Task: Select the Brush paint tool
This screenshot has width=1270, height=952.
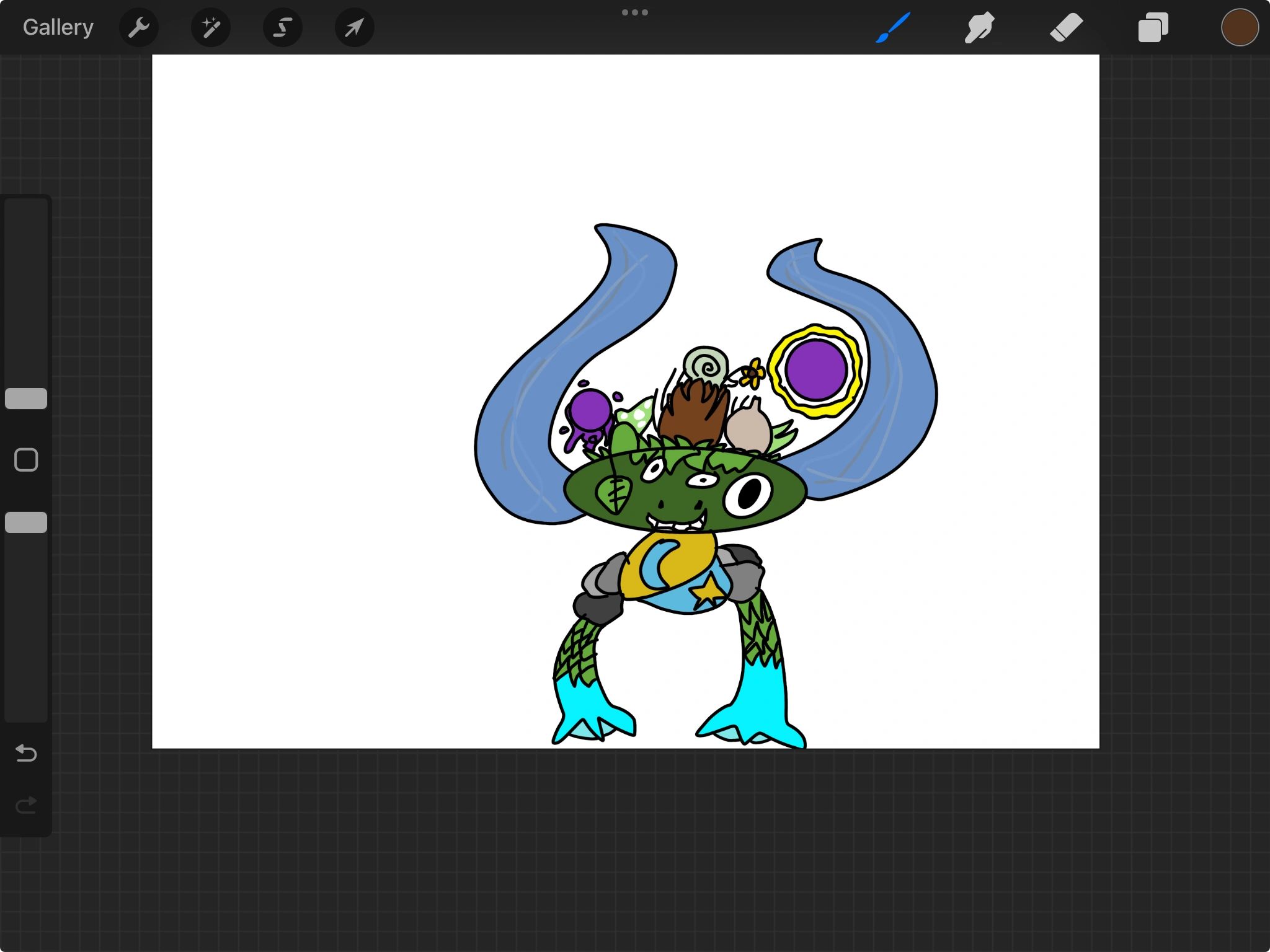Action: [893, 27]
